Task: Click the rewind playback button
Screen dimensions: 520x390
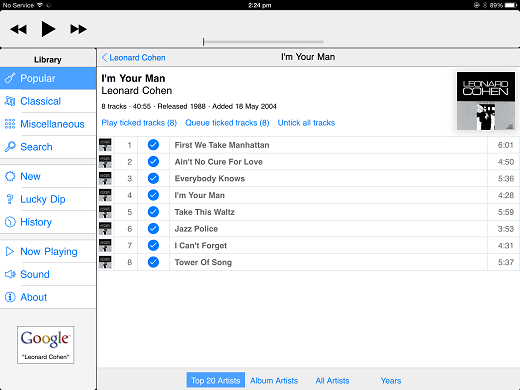Action: click(x=18, y=29)
